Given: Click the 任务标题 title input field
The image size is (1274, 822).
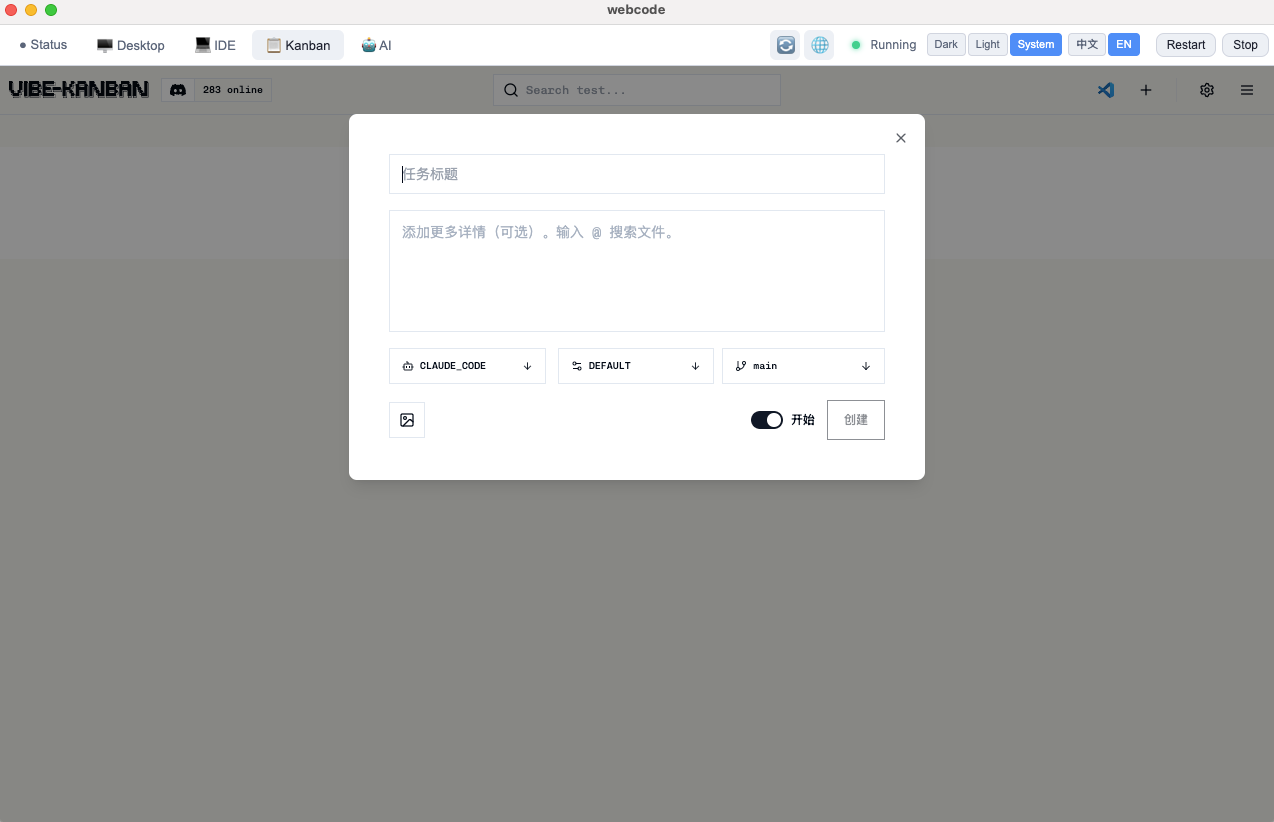Looking at the screenshot, I should coord(636,173).
